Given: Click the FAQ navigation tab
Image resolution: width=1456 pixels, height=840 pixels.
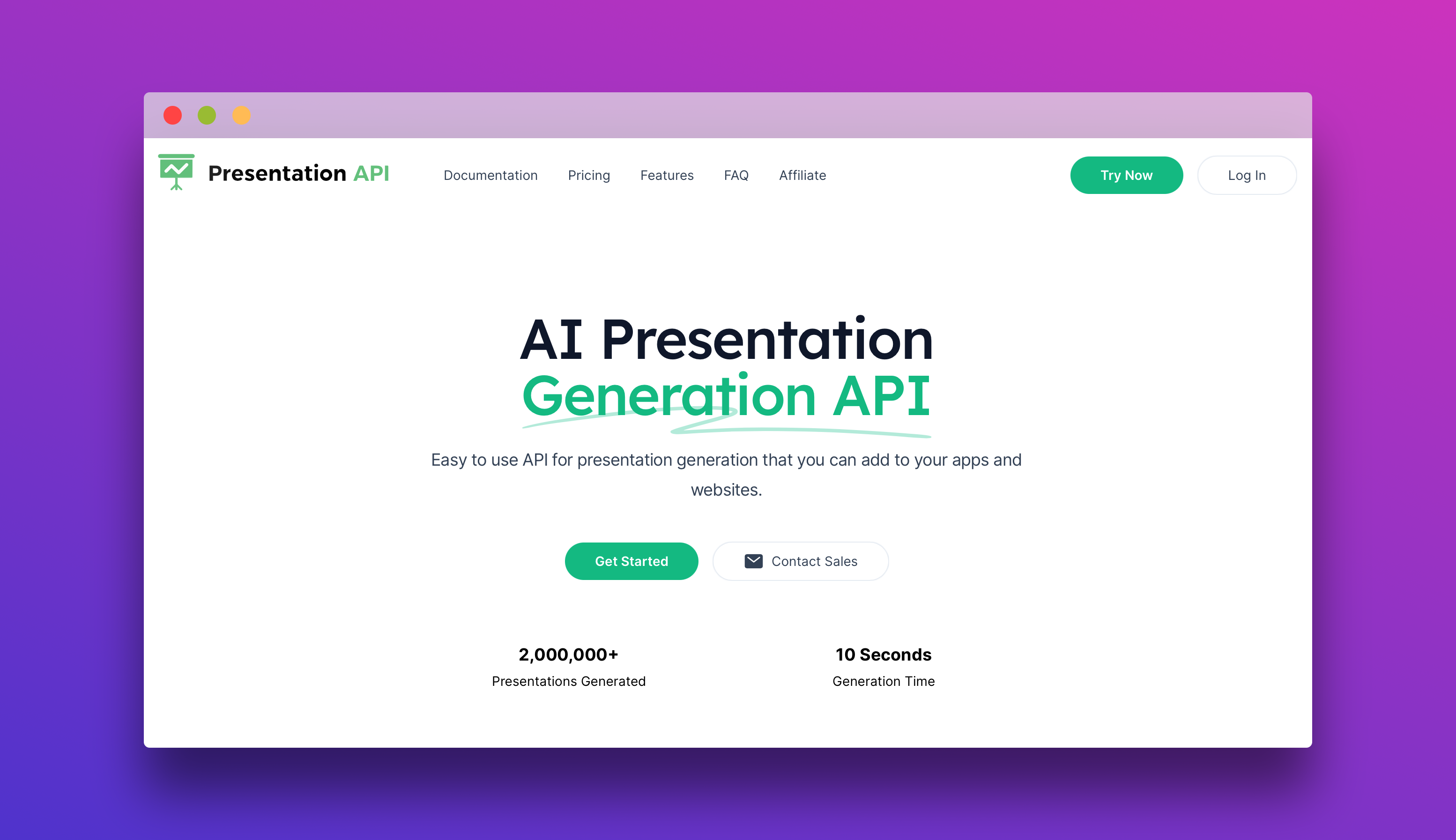Looking at the screenshot, I should pyautogui.click(x=737, y=175).
